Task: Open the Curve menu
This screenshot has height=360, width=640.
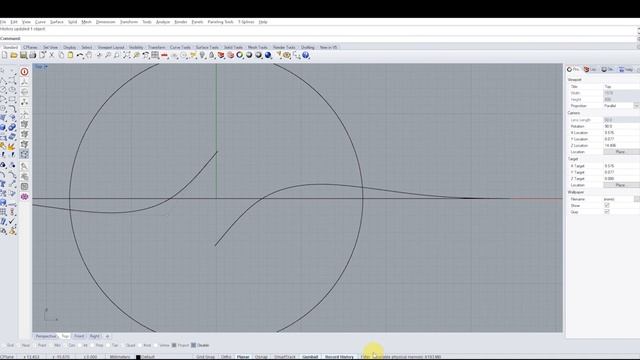Action: pyautogui.click(x=40, y=22)
